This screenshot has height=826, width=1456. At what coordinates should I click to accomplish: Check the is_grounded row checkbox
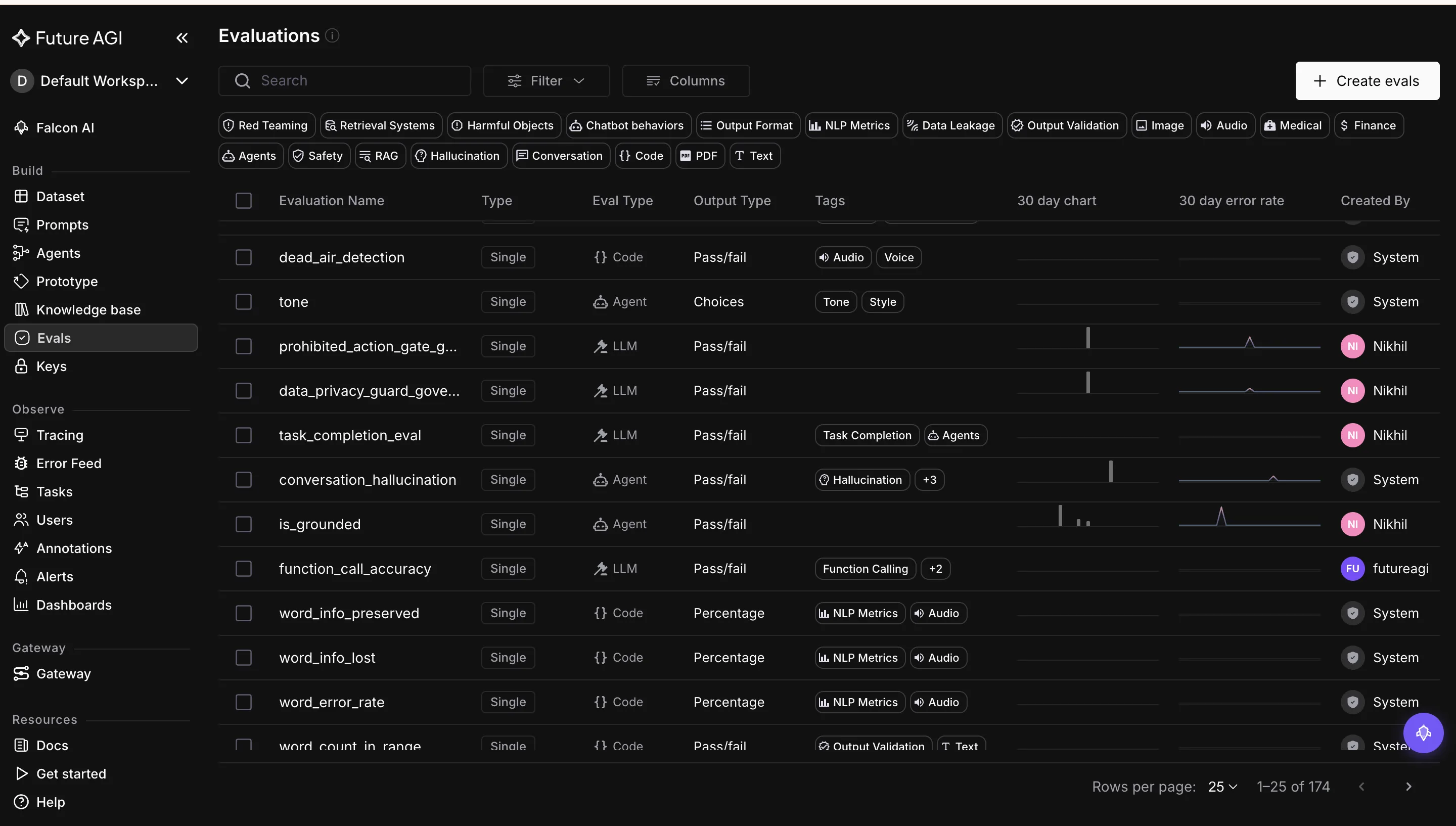(x=243, y=524)
